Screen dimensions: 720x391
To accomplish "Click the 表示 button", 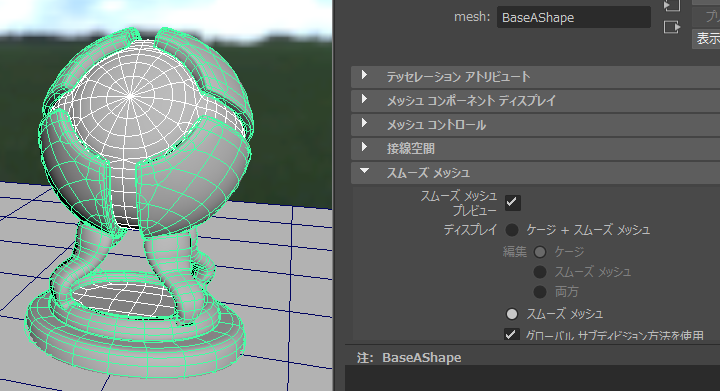I will point(707,39).
